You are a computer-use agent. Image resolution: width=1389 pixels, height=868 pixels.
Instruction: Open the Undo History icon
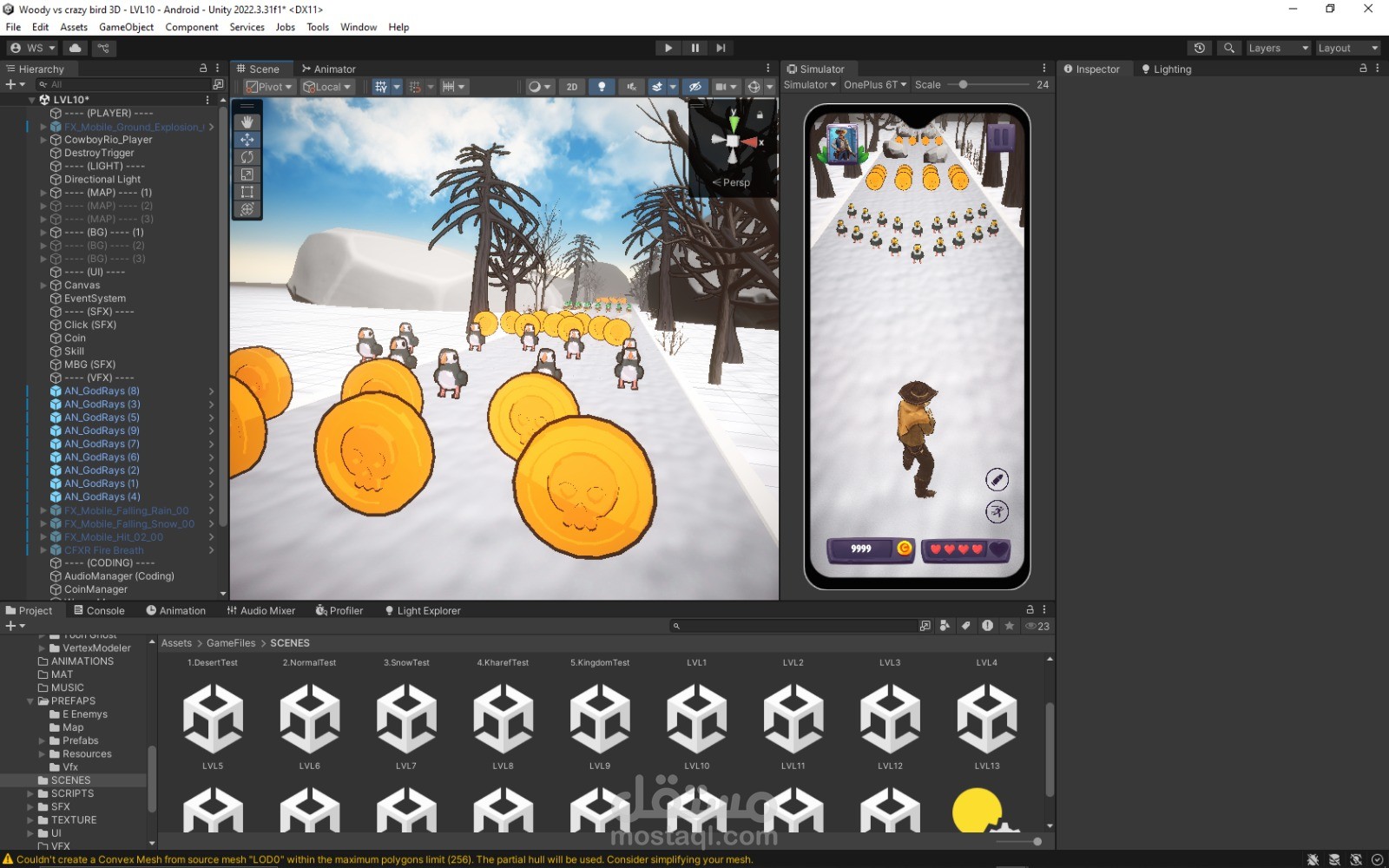click(x=1200, y=48)
